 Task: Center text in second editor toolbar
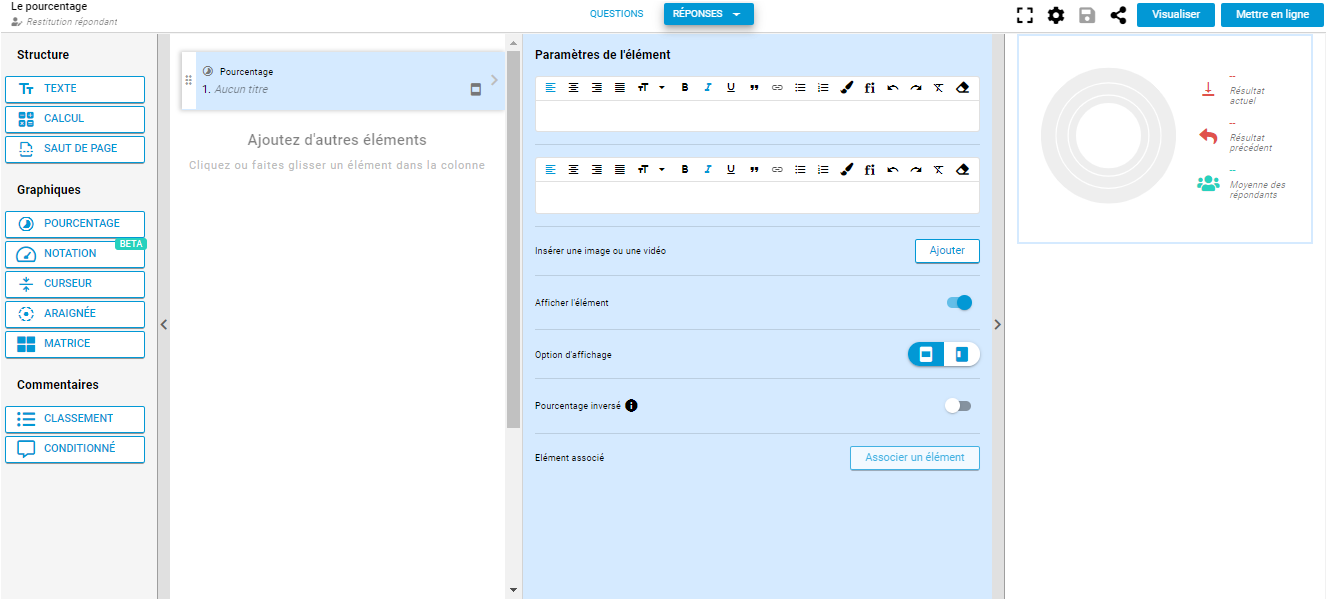573,169
